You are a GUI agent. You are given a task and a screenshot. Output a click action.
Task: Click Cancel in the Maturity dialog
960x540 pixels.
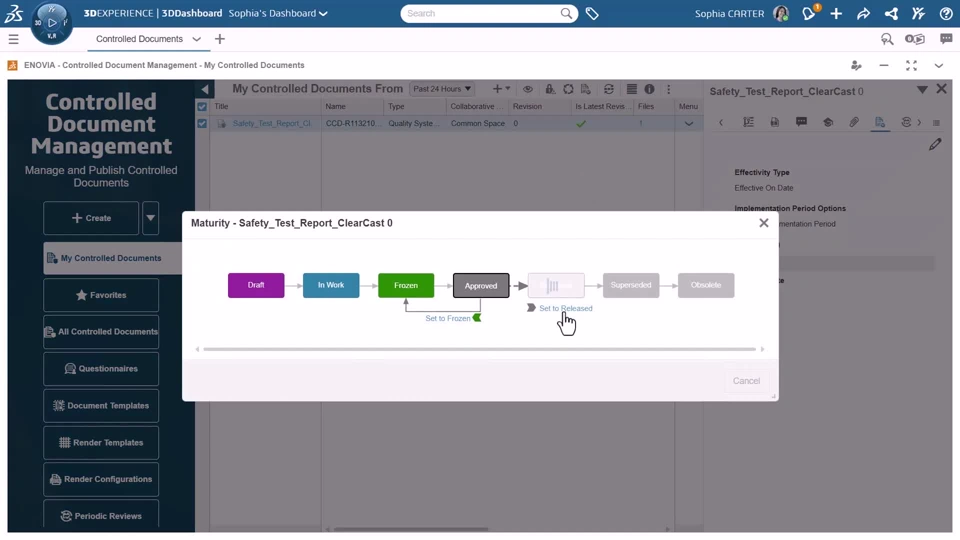pos(746,381)
